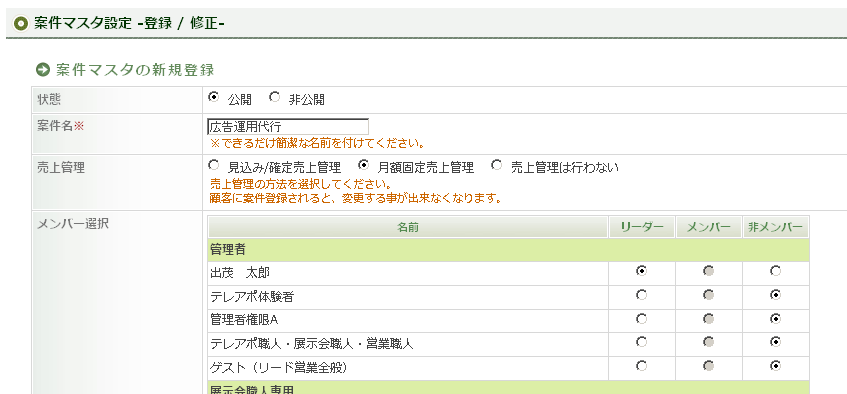Image resolution: width=847 pixels, height=394 pixels.
Task: Mark 管理者権限A as 非メンバー
Action: [x=776, y=319]
